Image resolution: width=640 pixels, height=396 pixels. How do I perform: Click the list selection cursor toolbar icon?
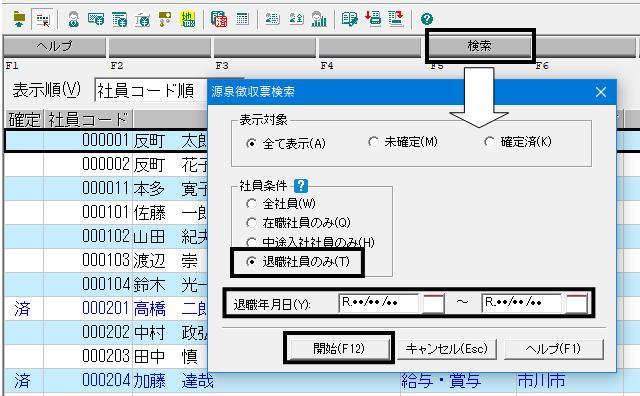pos(42,19)
